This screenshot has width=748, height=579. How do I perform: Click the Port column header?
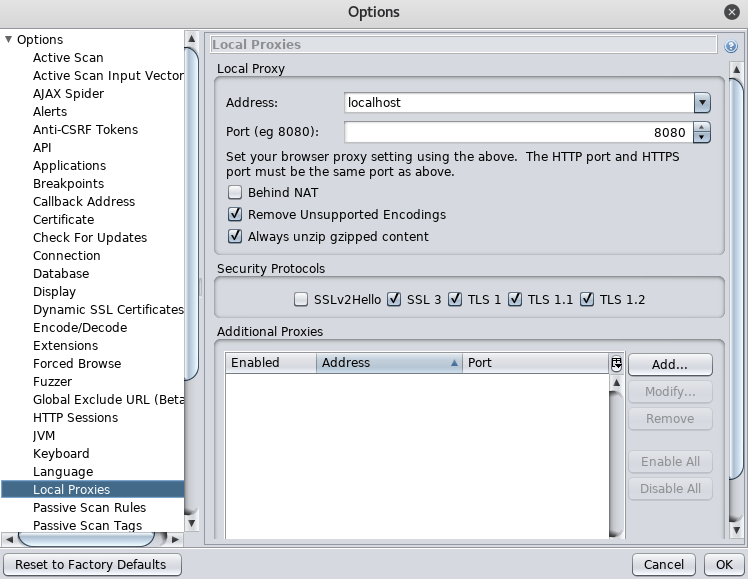pyautogui.click(x=535, y=363)
